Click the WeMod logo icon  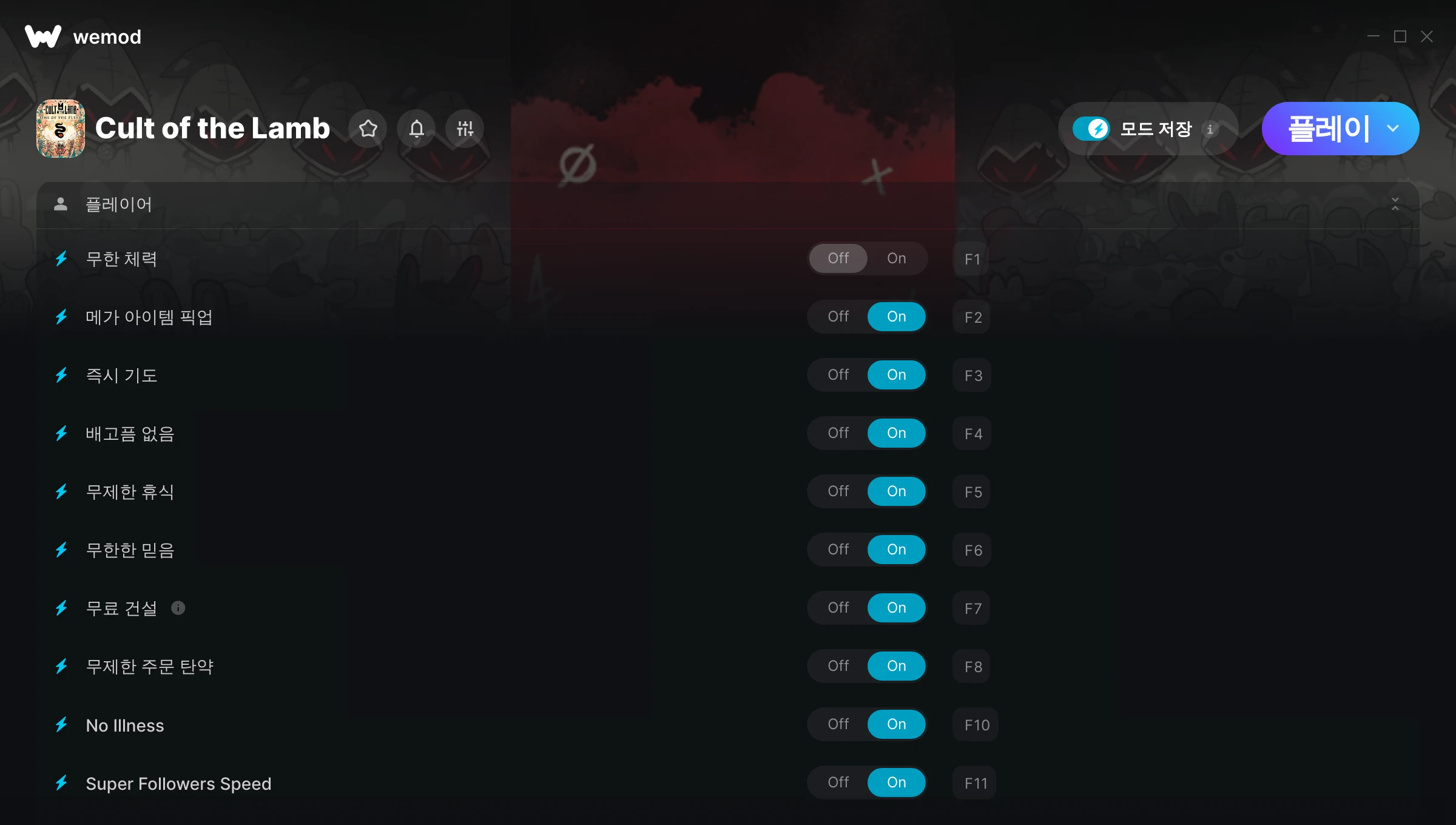pos(43,36)
